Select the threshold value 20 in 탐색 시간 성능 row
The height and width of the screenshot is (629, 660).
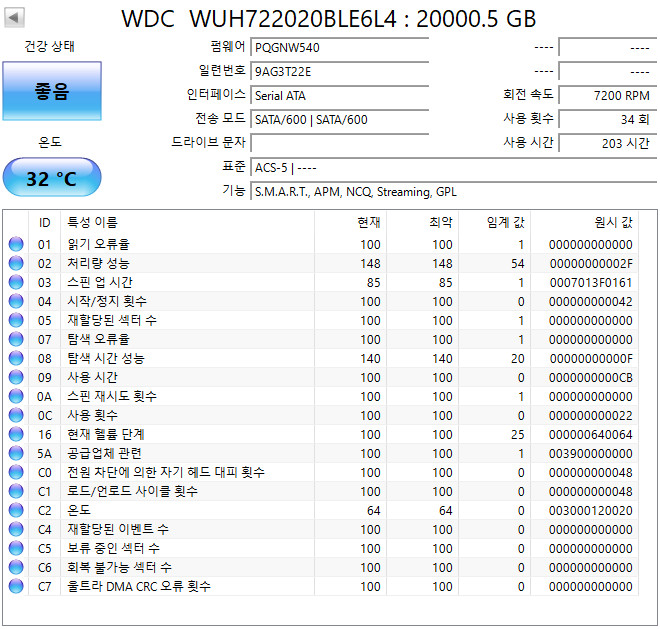pos(518,359)
